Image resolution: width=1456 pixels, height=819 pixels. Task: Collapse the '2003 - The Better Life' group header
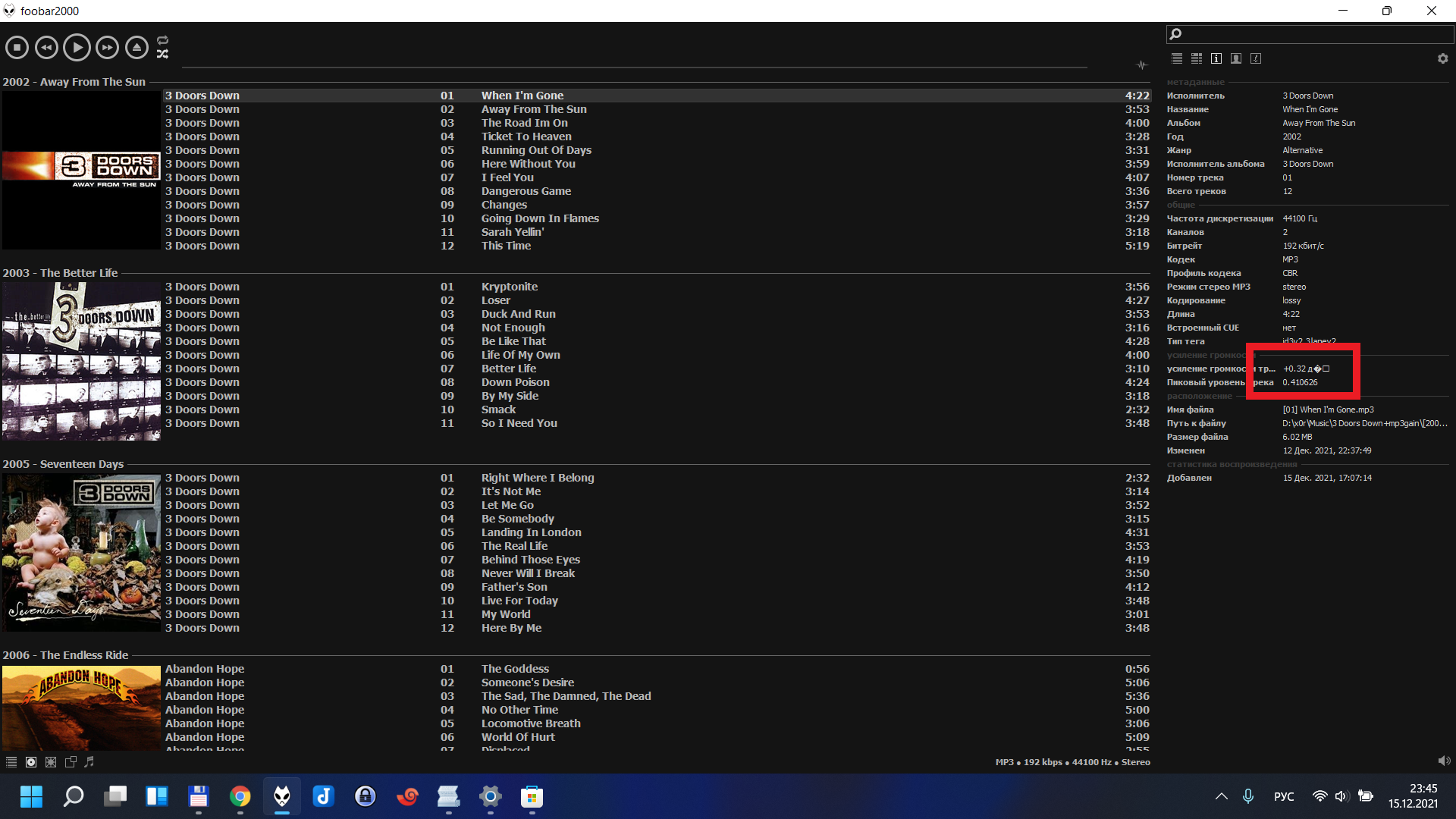(60, 273)
